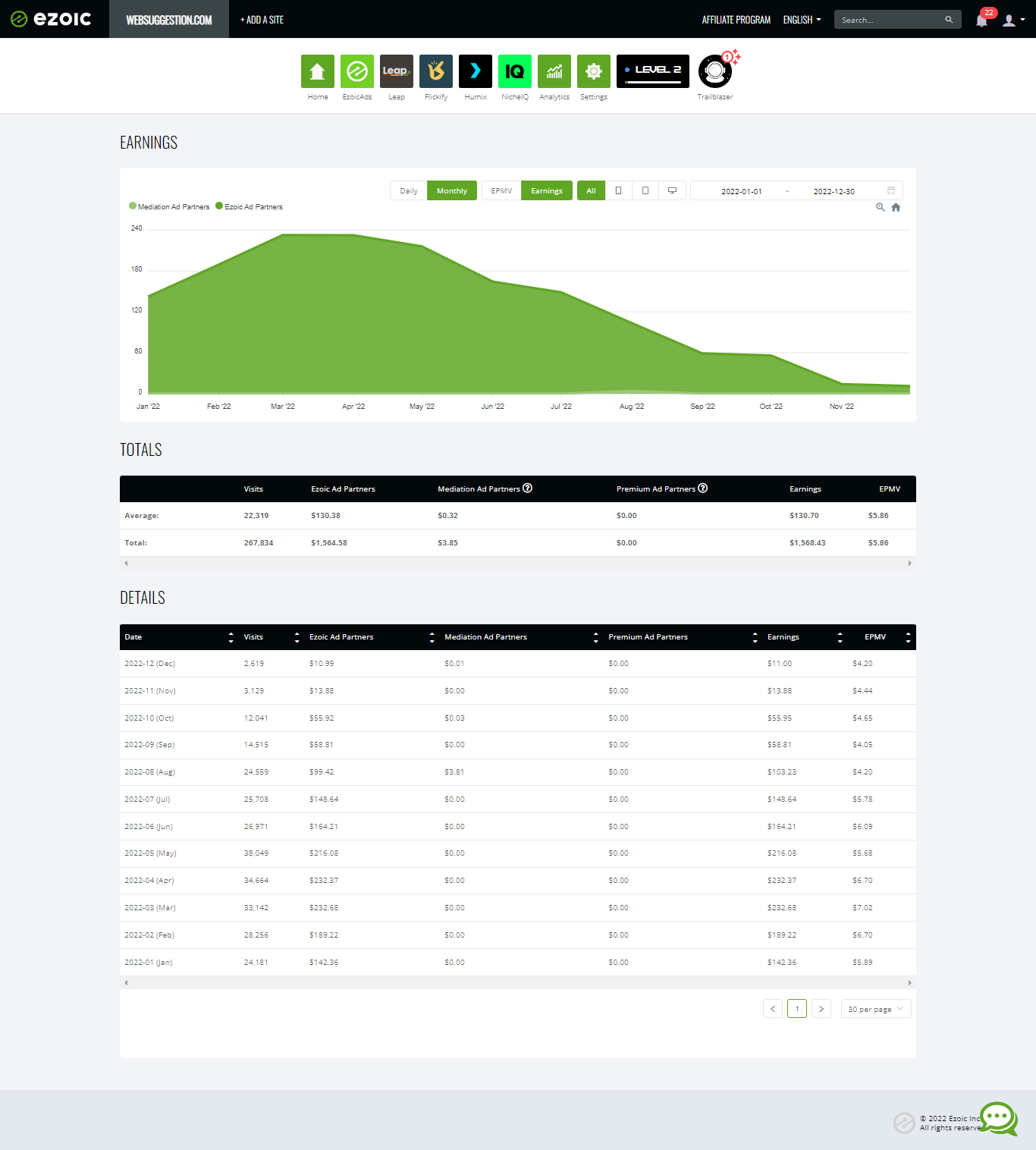Click the 2022-05 (May) row date
The image size is (1036, 1150).
(150, 853)
